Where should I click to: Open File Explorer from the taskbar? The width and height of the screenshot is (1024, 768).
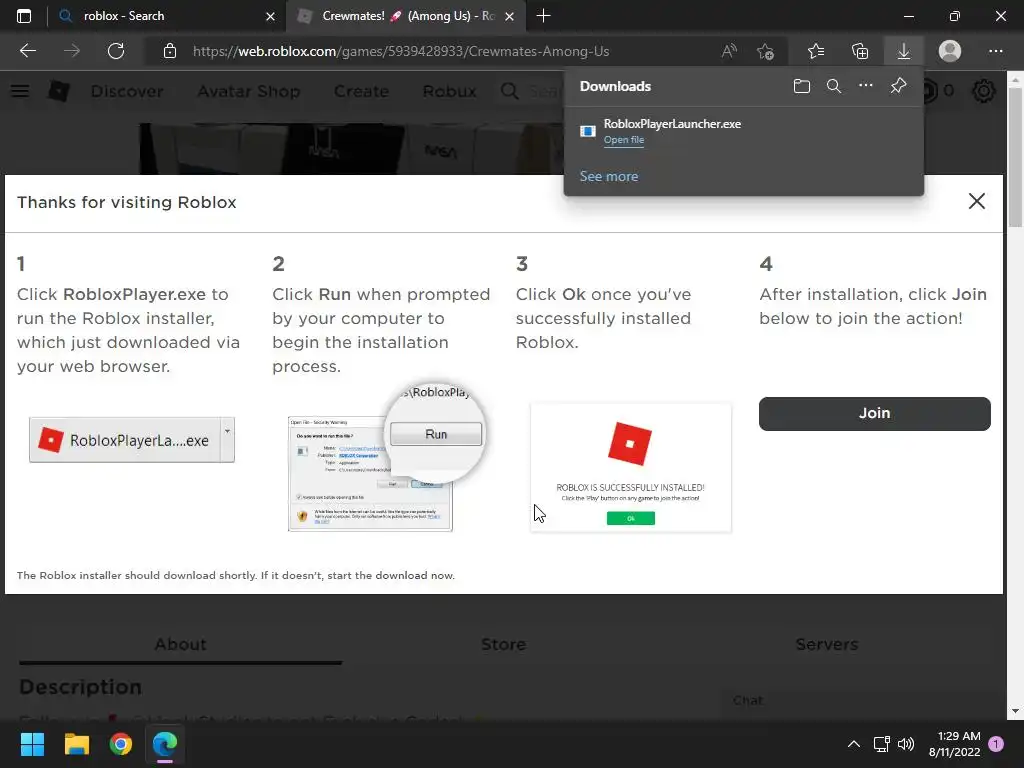(76, 744)
